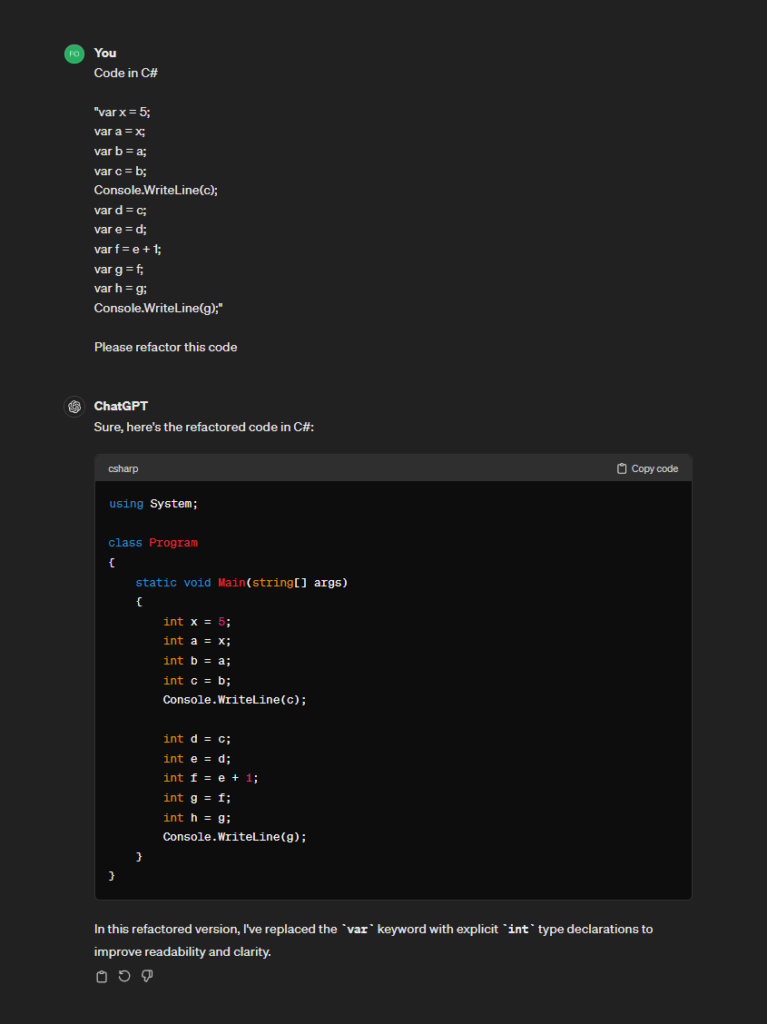Click the ChatGPT name label
Screen dimensions: 767x1024
point(121,406)
